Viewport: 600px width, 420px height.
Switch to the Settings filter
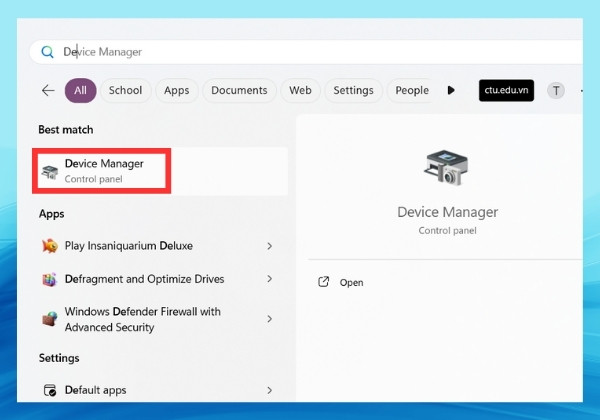(353, 91)
